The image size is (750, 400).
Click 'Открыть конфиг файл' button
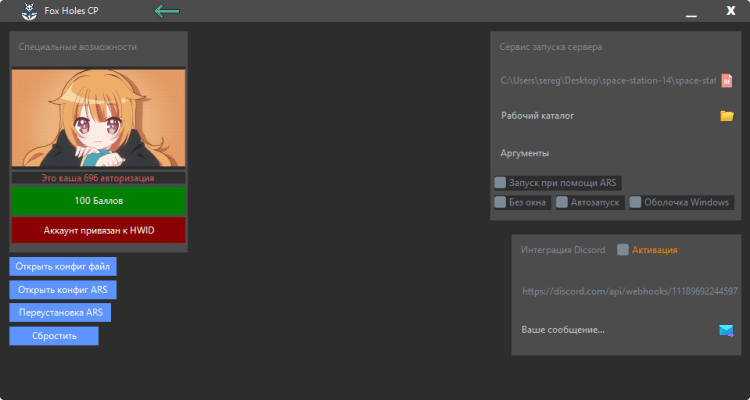[63, 266]
